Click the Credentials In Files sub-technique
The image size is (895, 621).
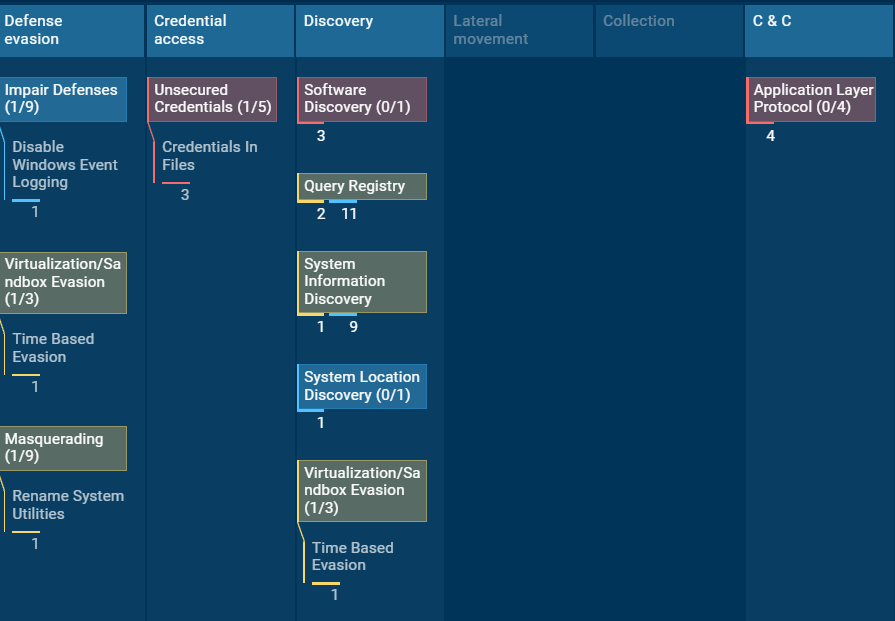point(209,156)
